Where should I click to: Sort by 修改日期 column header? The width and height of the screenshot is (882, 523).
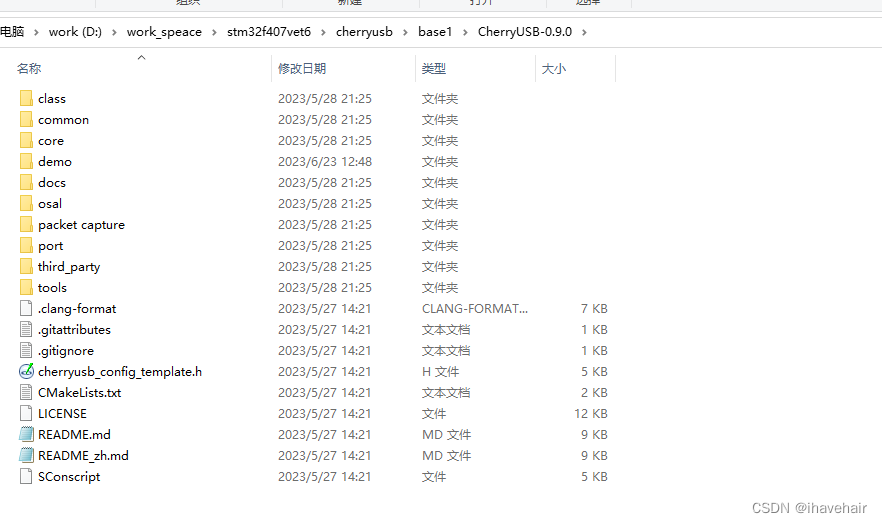302,69
